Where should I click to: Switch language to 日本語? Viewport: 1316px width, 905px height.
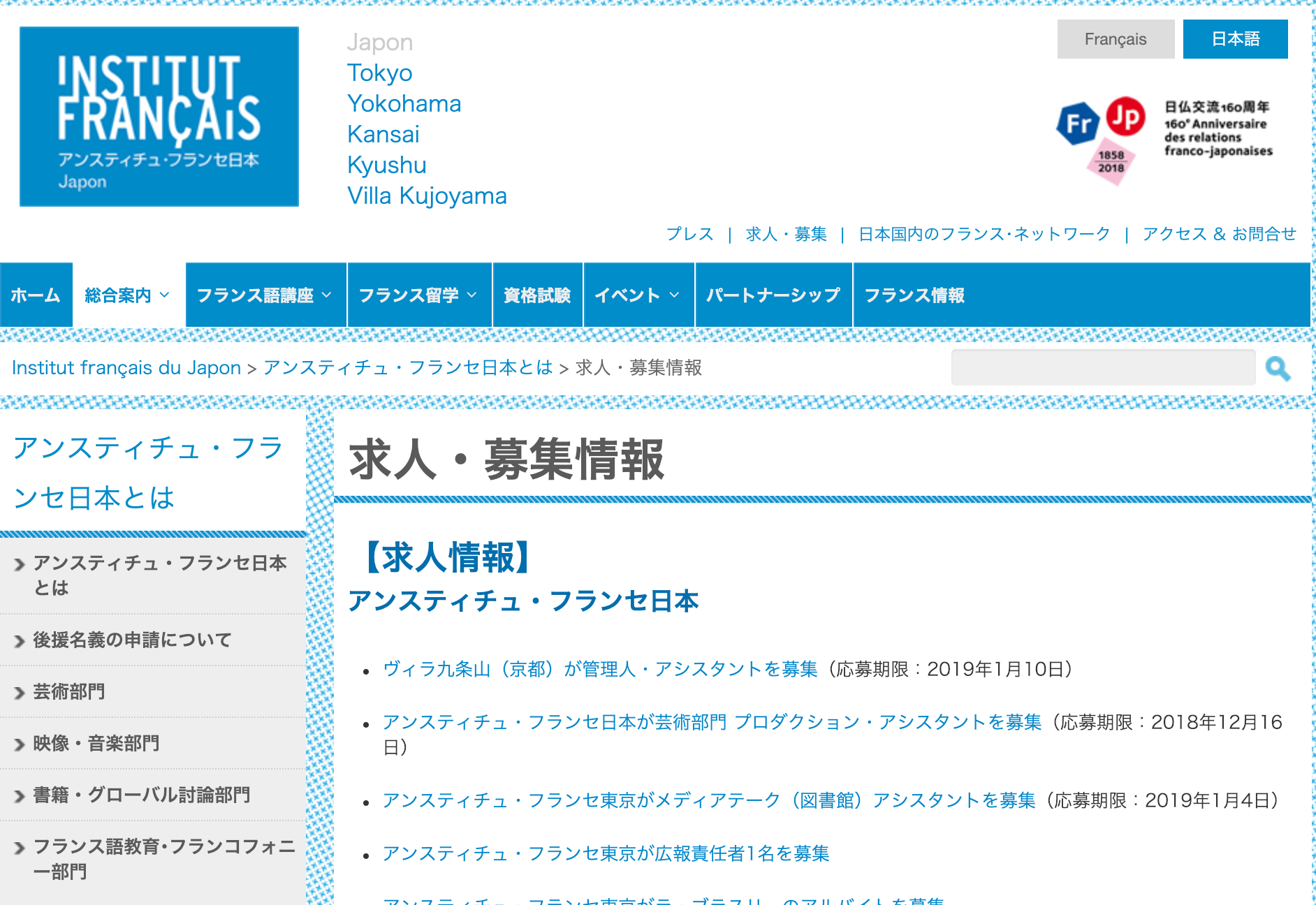tap(1235, 39)
